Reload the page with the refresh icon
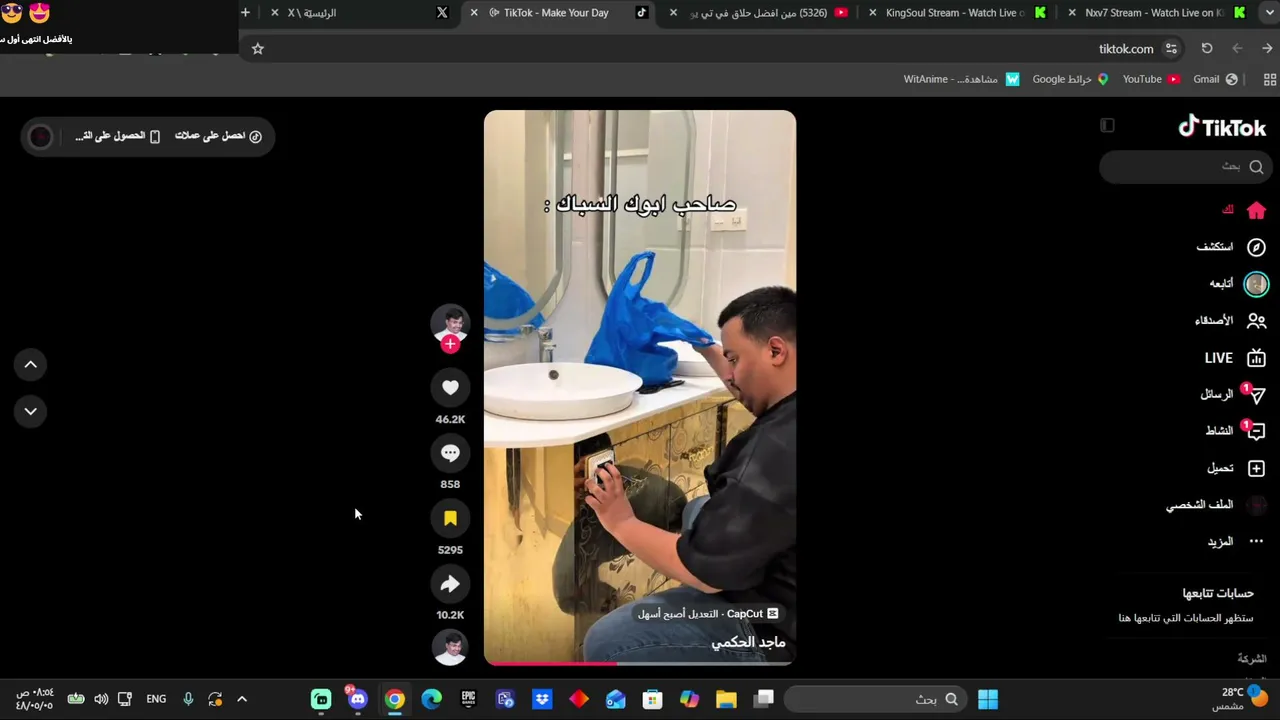The image size is (1280, 720). [x=1207, y=48]
